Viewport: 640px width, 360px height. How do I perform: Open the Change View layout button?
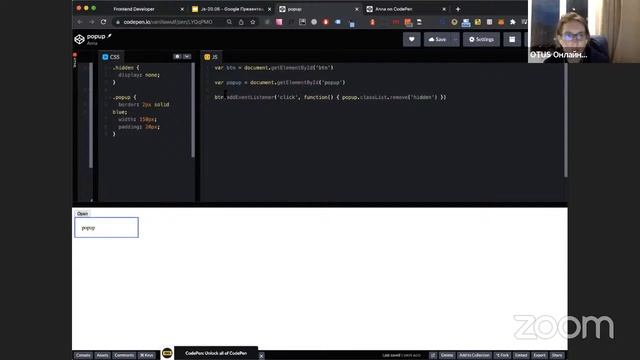[512, 40]
